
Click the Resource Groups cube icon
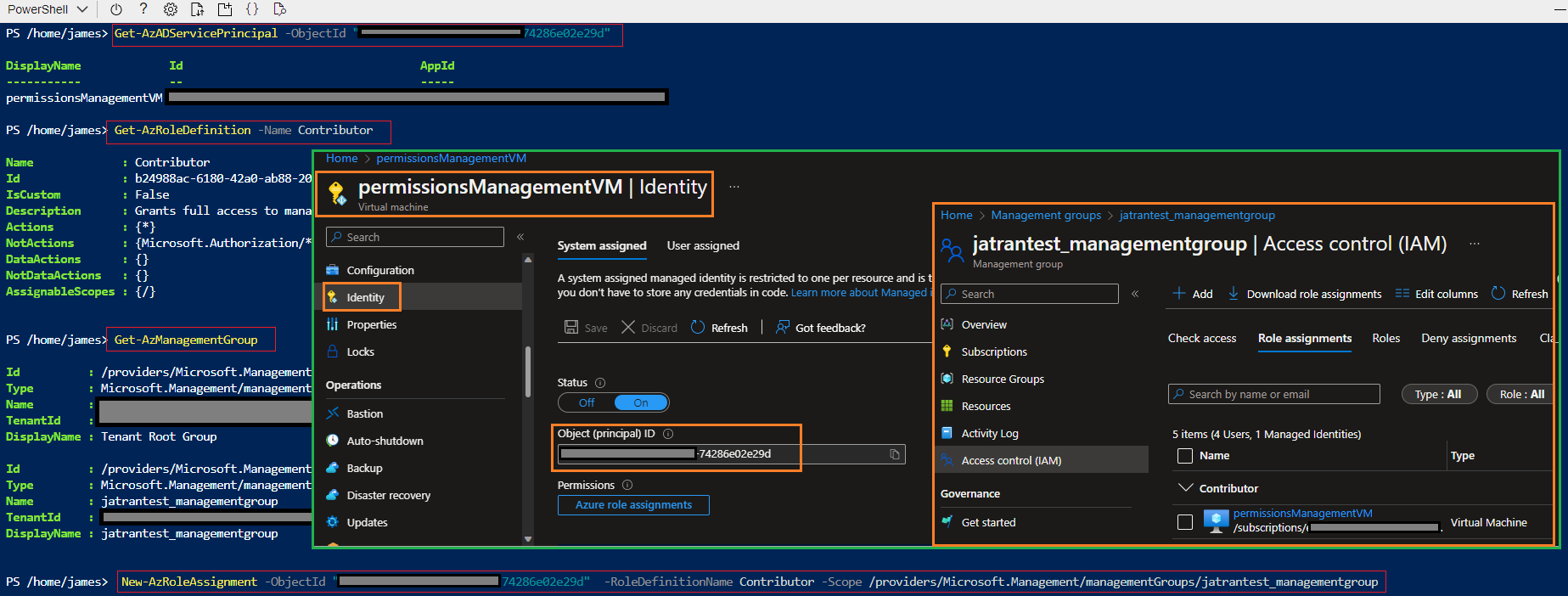(947, 379)
